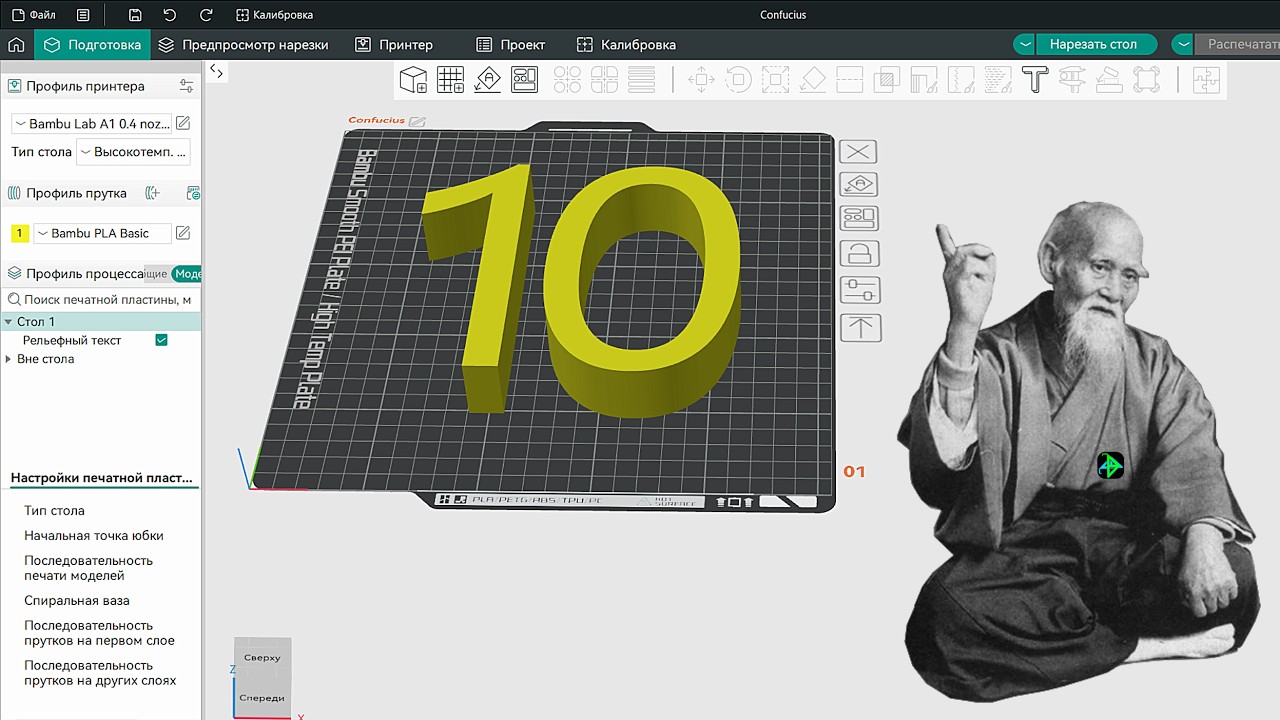The image size is (1280, 720).
Task: Click the plate's auto orient icon
Action: [859, 185]
